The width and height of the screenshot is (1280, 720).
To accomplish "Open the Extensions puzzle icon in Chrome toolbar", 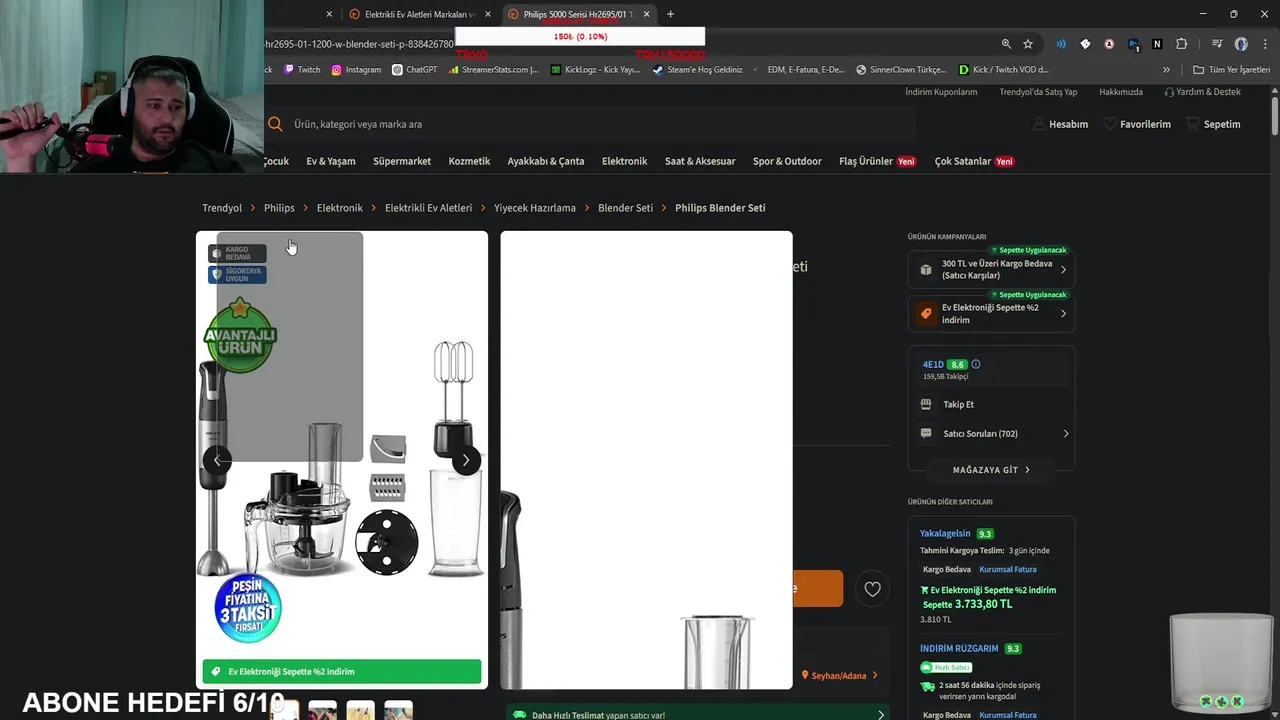I will tap(1181, 44).
